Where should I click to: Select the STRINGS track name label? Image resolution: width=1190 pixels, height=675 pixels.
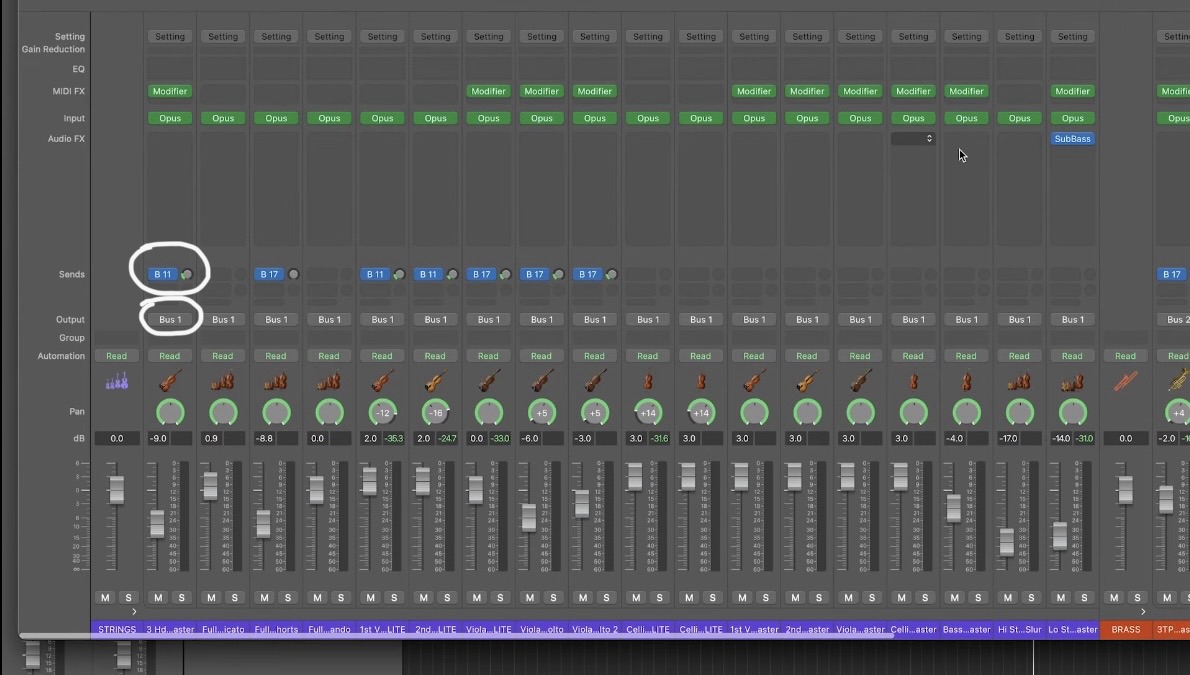117,630
